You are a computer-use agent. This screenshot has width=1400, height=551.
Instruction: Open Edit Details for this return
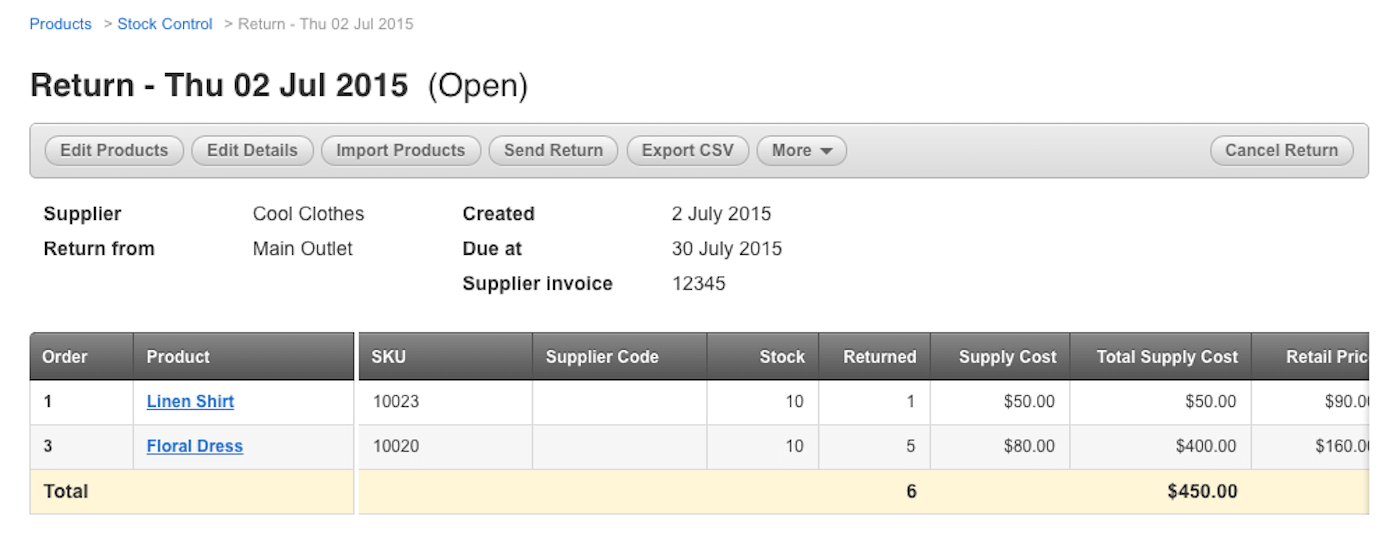(x=252, y=151)
